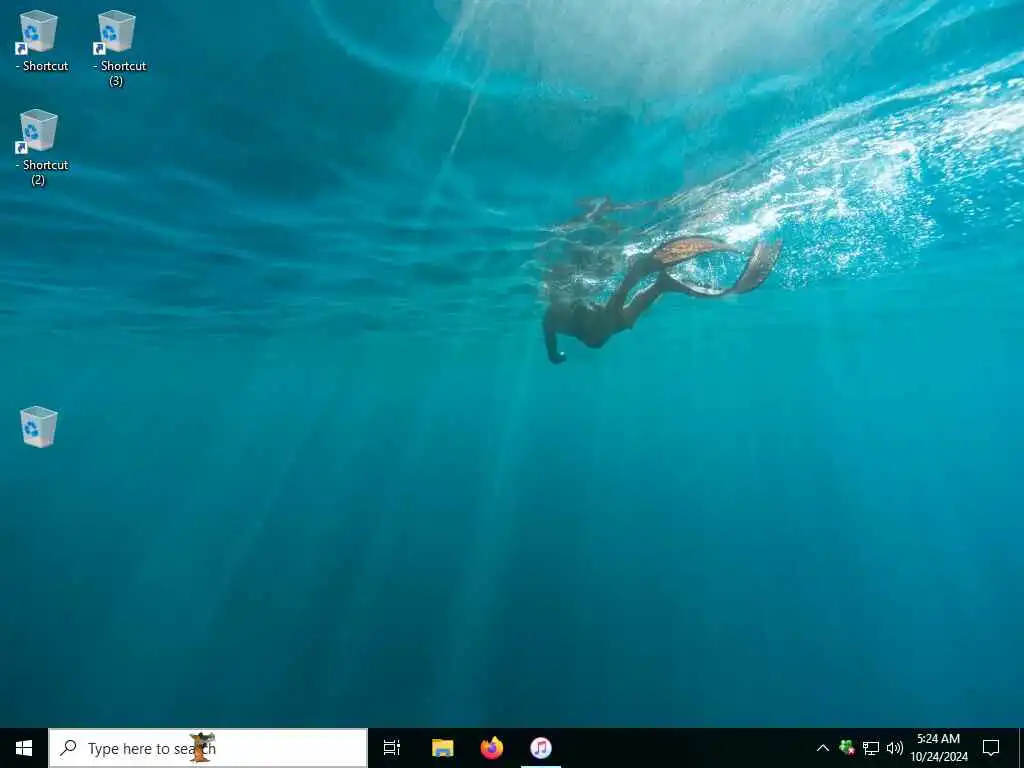Open the Action Center notifications
1024x768 pixels.
(x=991, y=748)
